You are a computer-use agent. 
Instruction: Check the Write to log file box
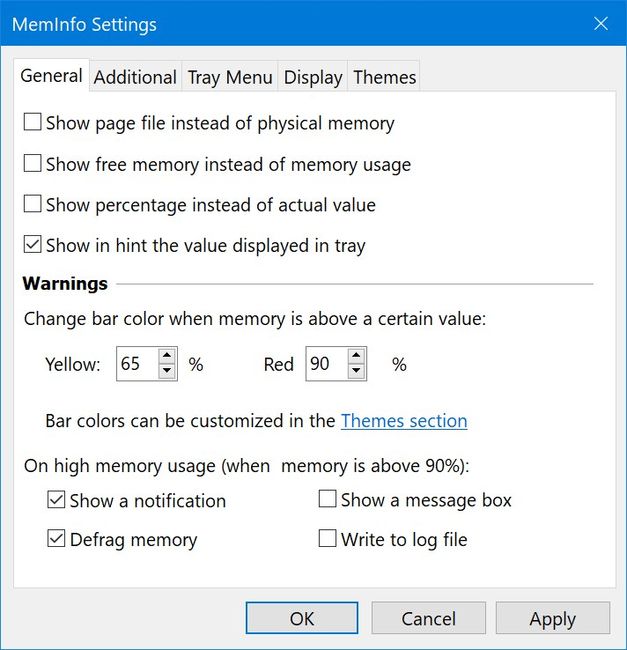[327, 540]
